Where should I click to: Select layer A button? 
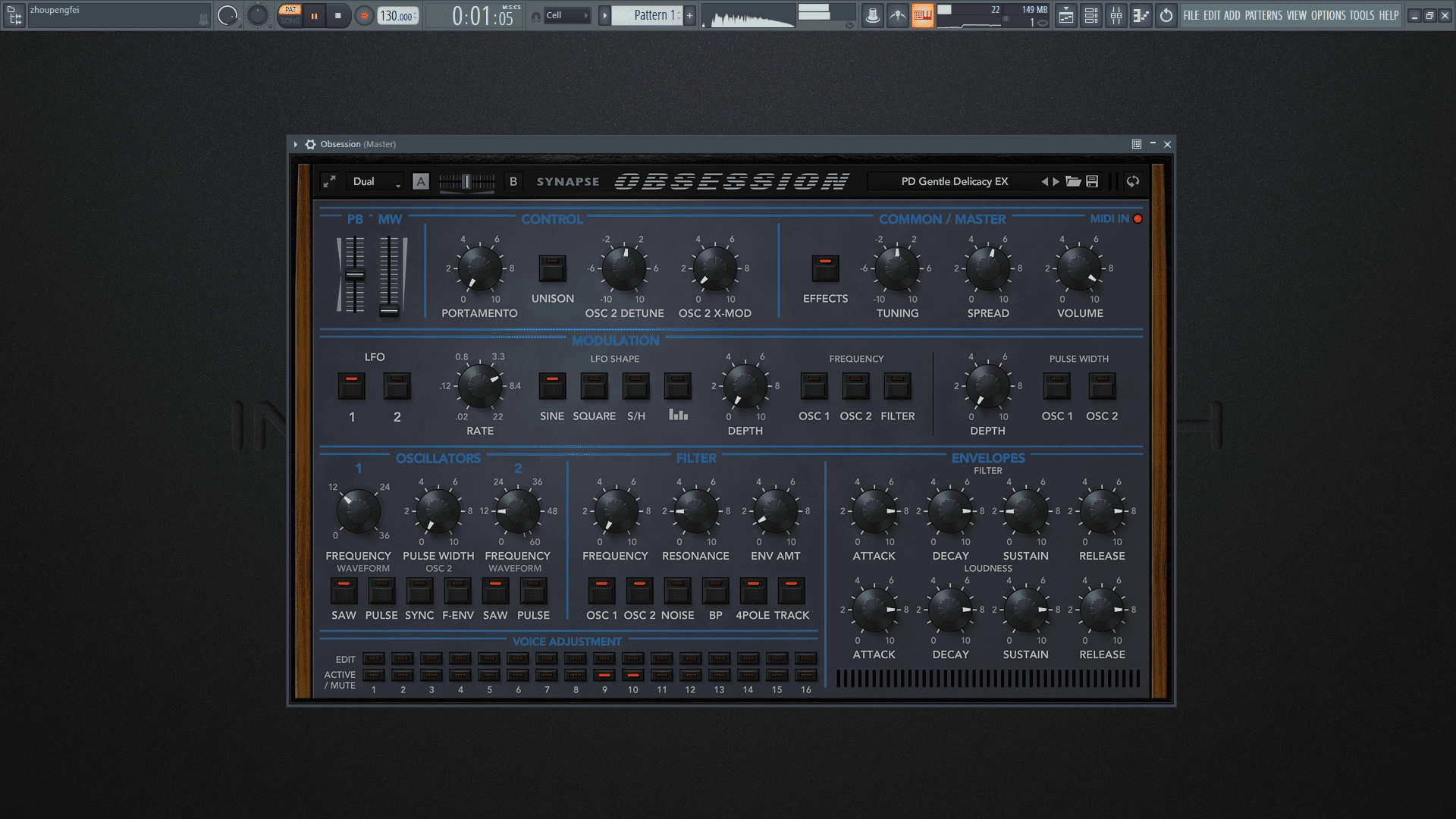click(x=421, y=181)
